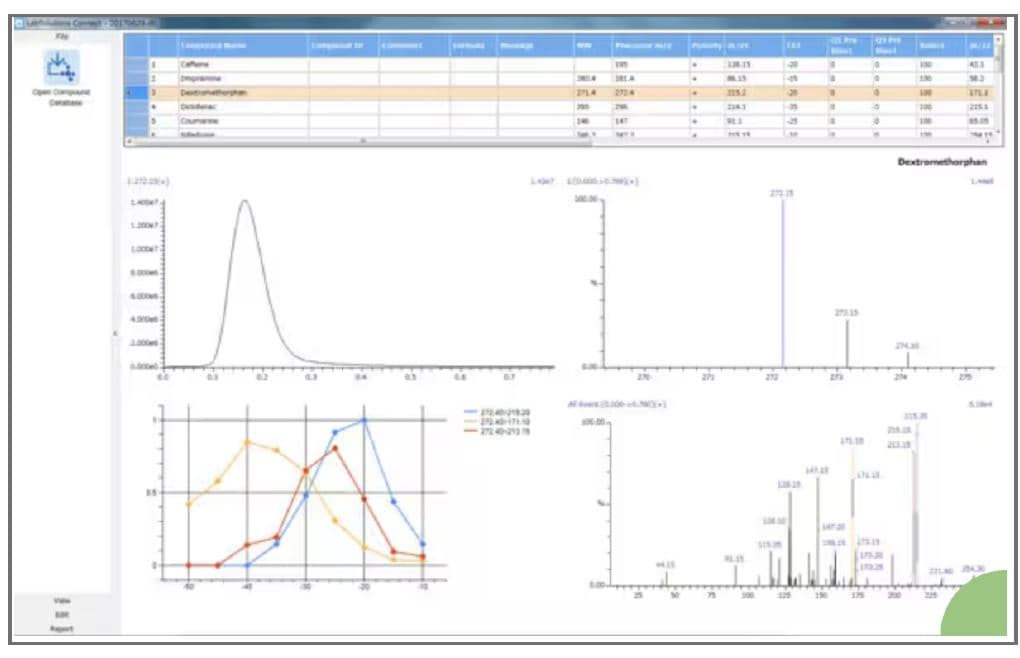Click the 273.15 isotope peak label

[x=846, y=313]
